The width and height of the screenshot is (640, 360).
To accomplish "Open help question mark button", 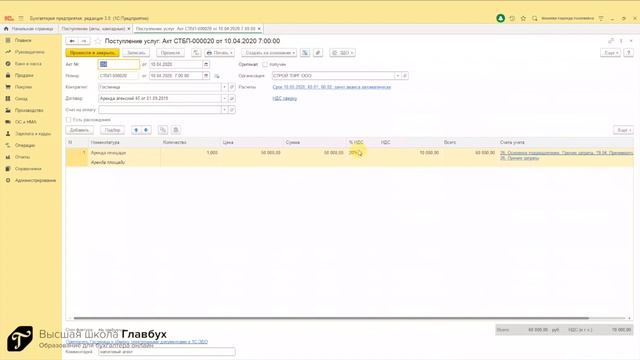I will click(629, 53).
